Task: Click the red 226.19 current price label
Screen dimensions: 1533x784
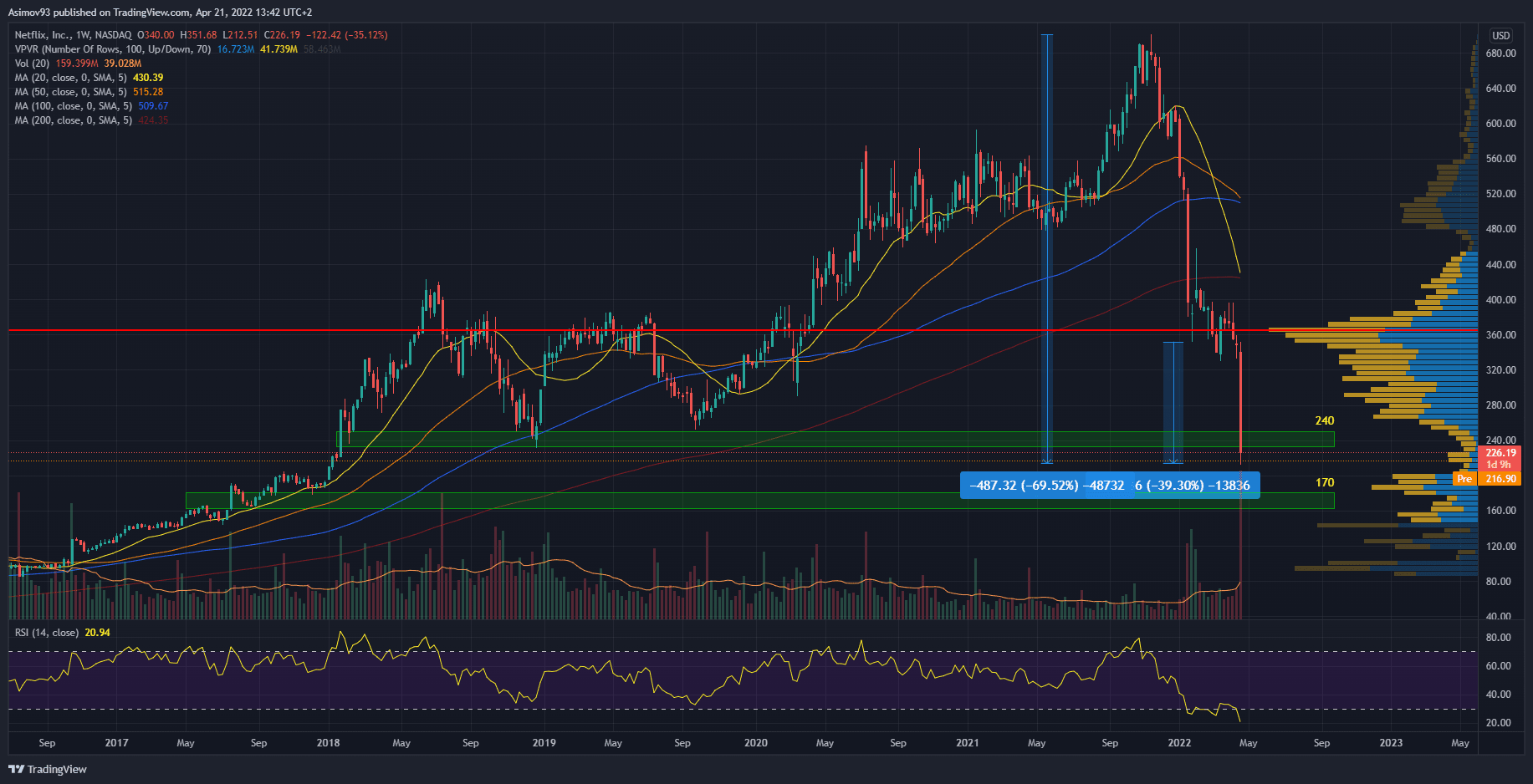Action: pos(1500,453)
